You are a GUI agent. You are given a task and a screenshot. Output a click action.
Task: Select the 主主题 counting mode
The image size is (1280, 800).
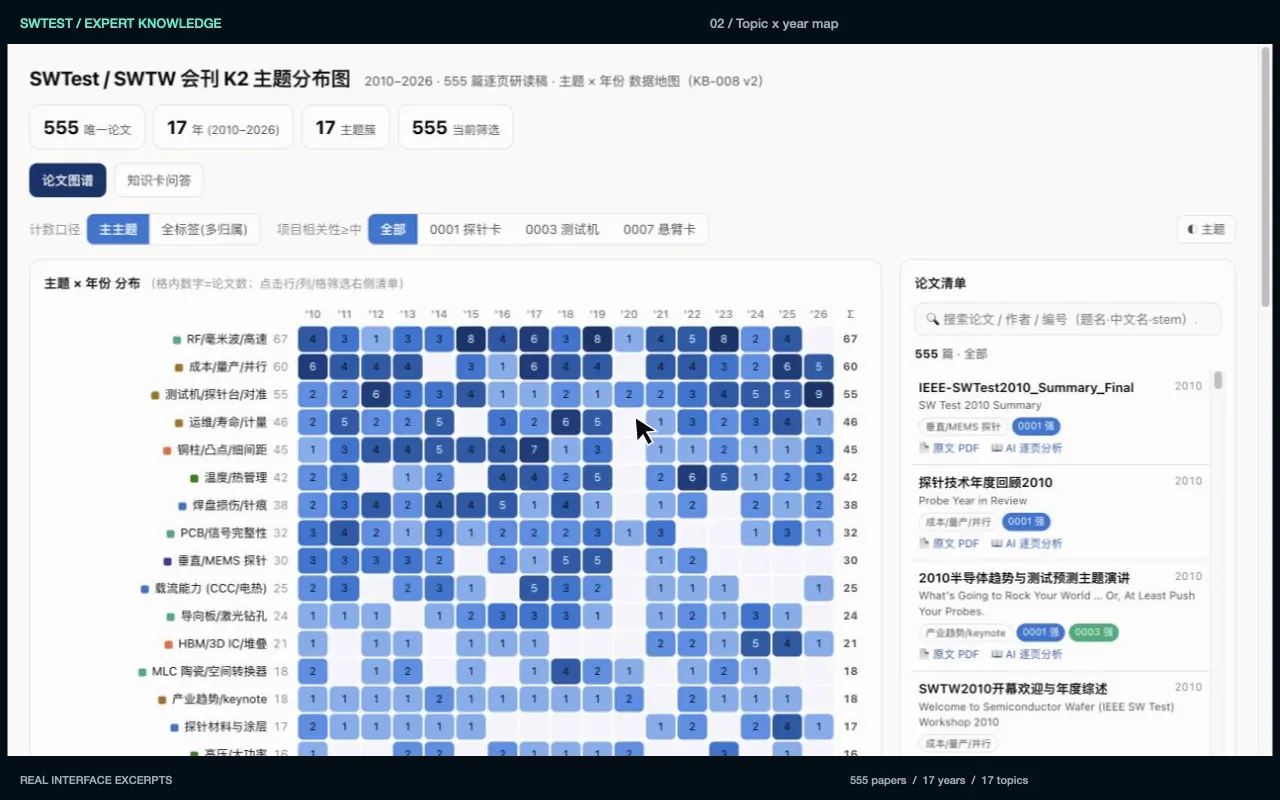(x=118, y=229)
